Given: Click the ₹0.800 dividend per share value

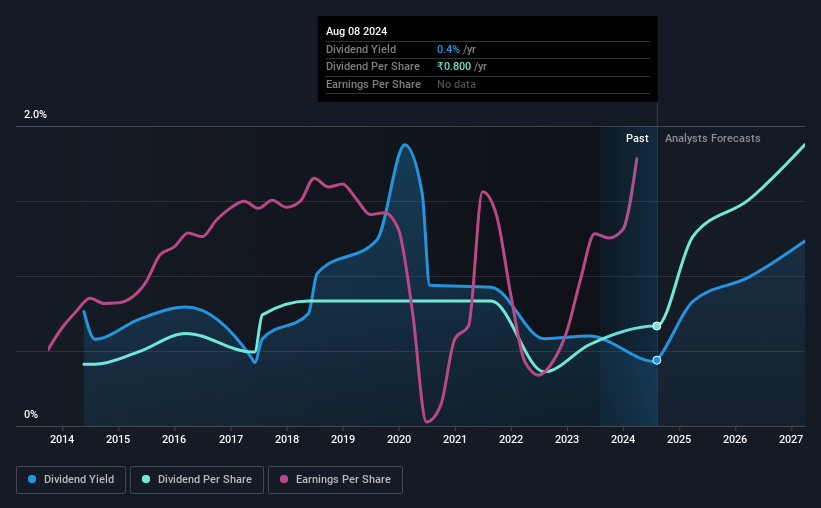Looking at the screenshot, I should [x=454, y=67].
